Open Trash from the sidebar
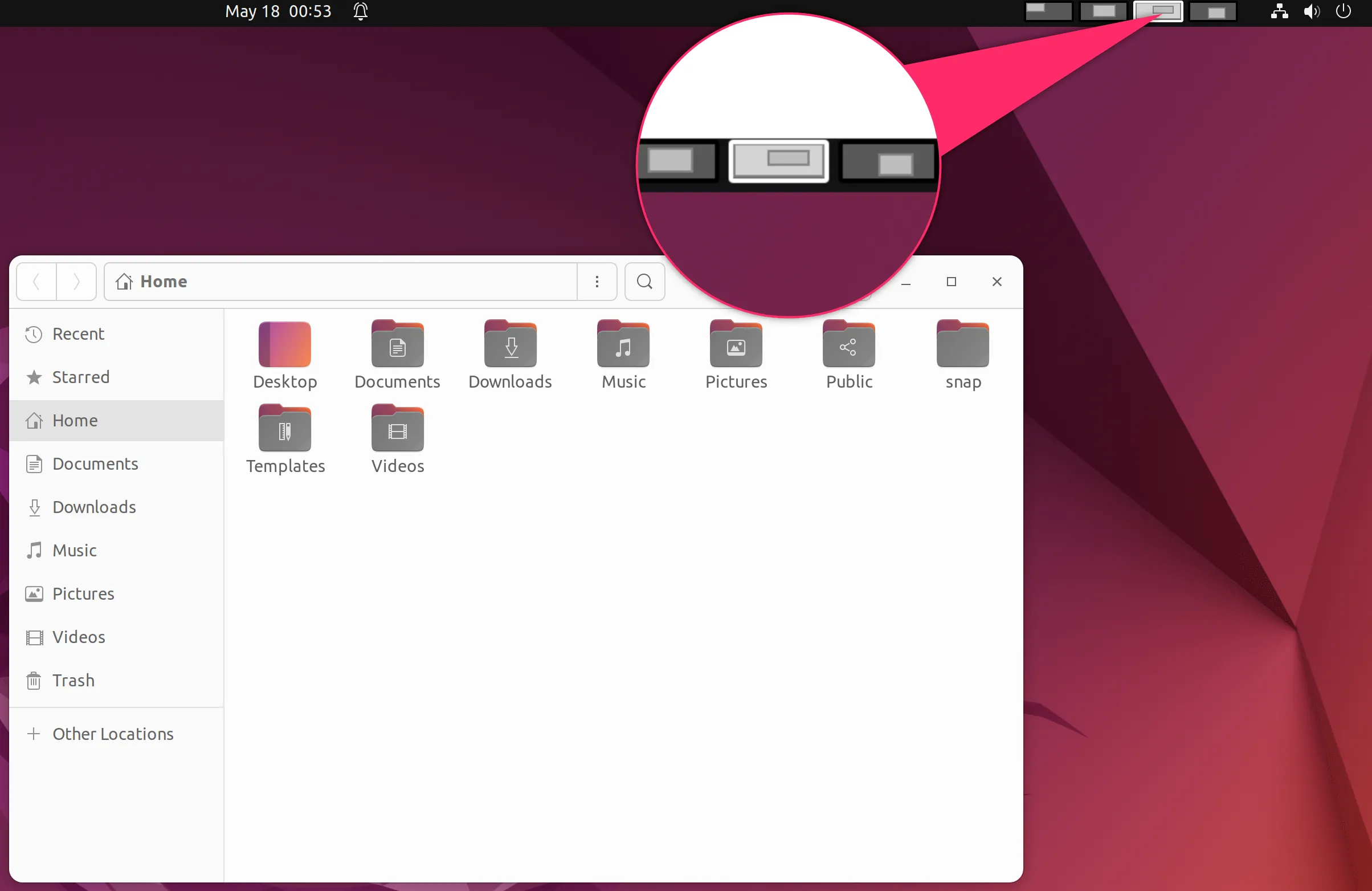The height and width of the screenshot is (891, 1372). click(x=74, y=680)
